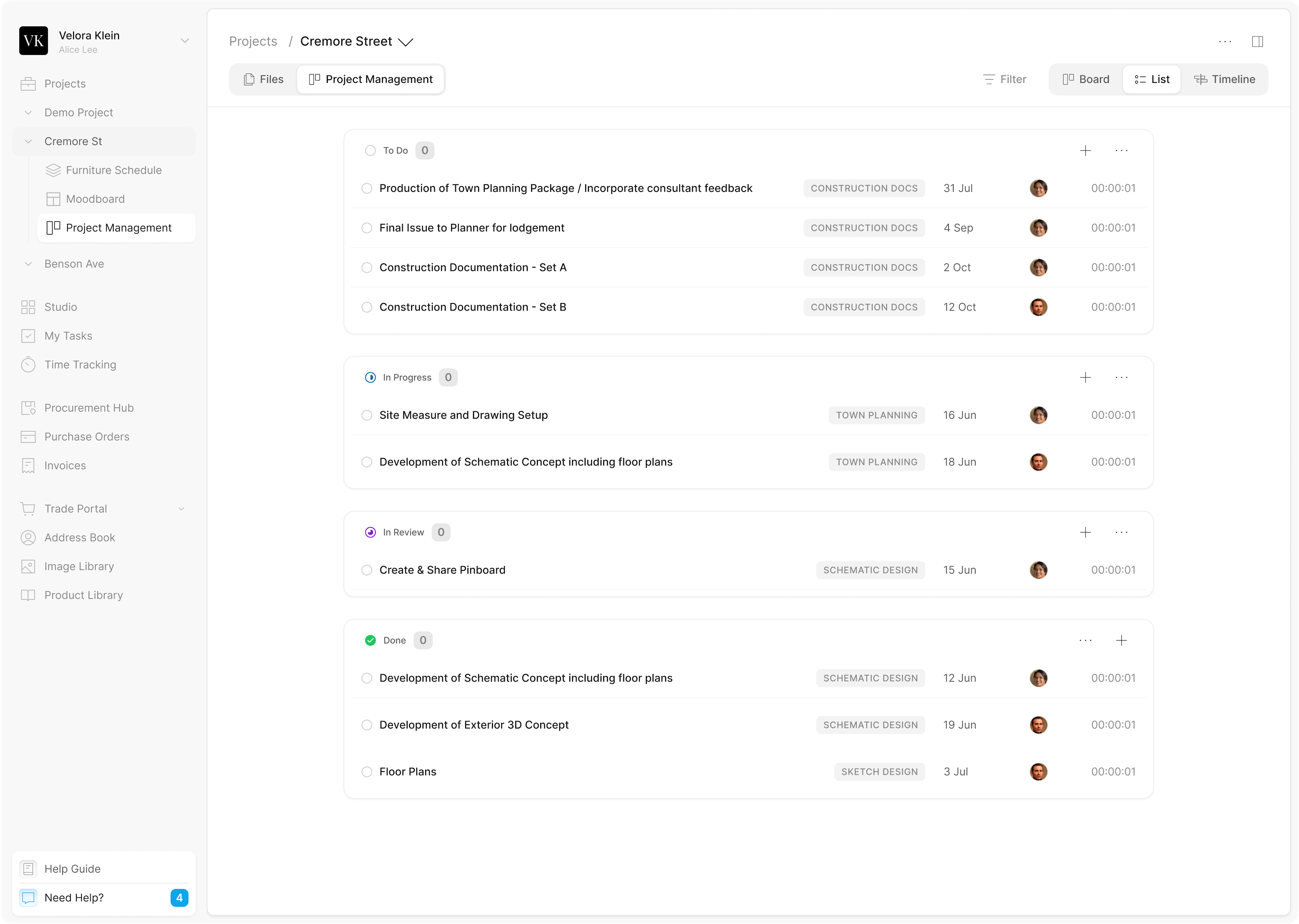The width and height of the screenshot is (1299, 924).
Task: Open Done section options
Action: (x=1085, y=640)
